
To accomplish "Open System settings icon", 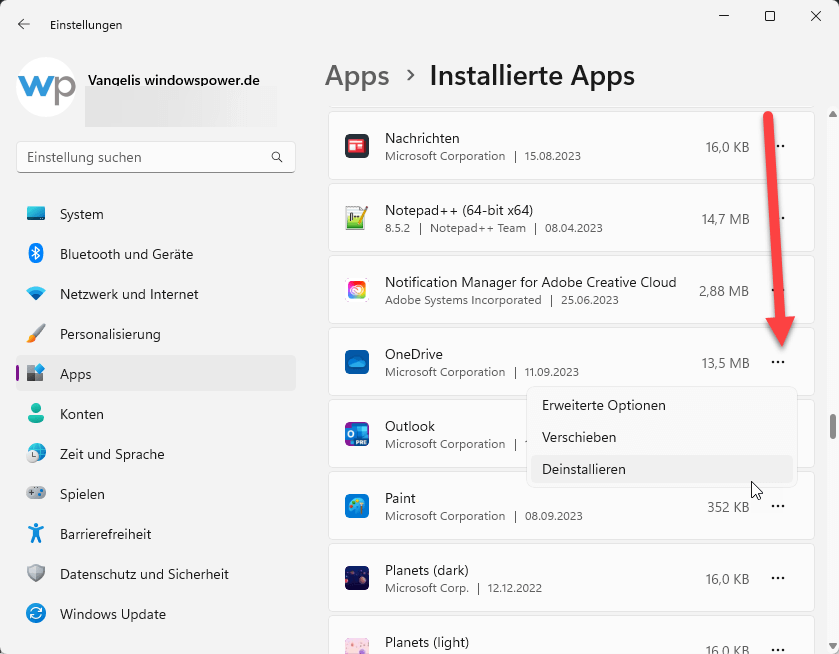I will coord(36,214).
